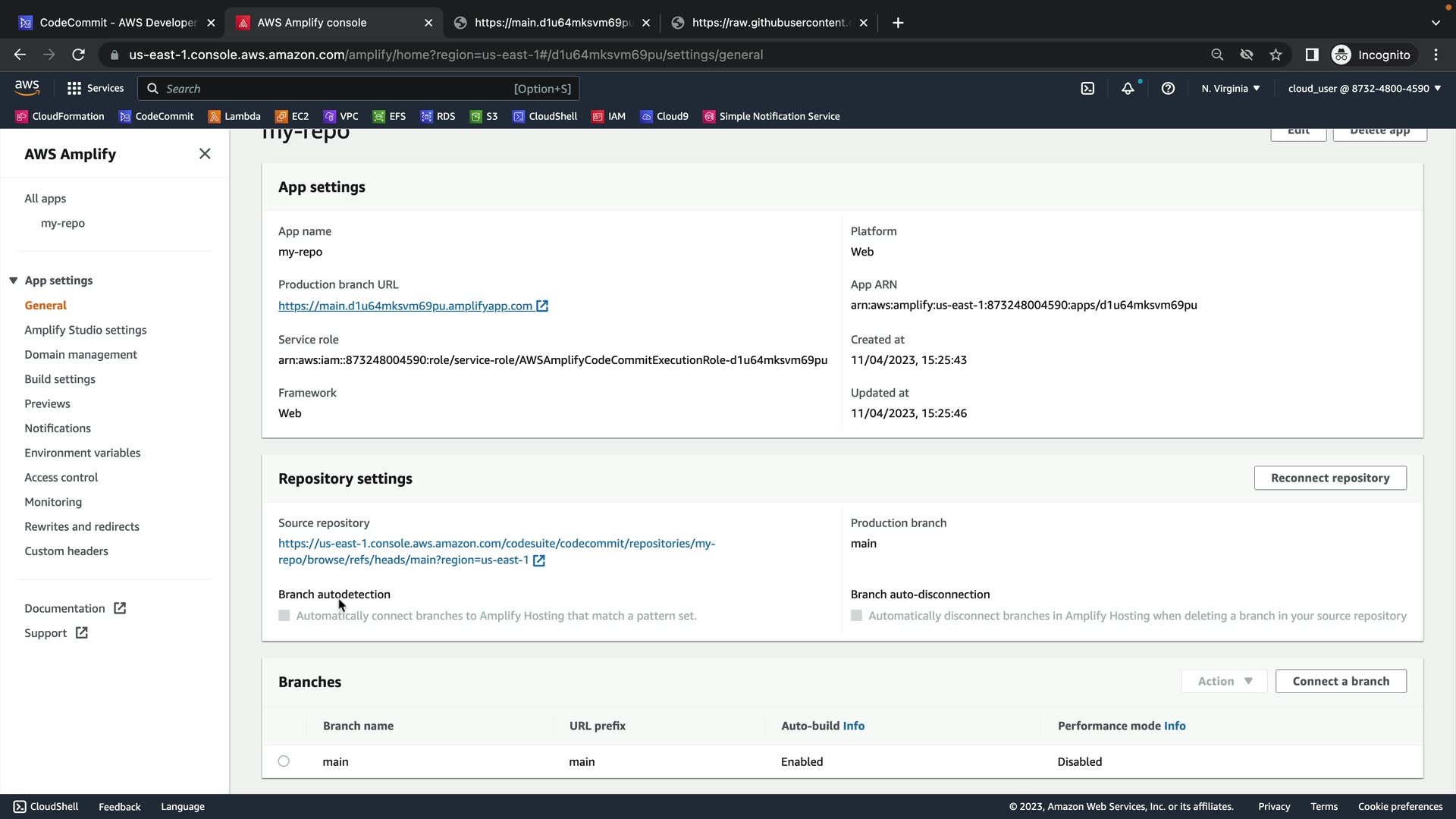Image resolution: width=1456 pixels, height=819 pixels.
Task: Expand the N. Virginia region dropdown
Action: (x=1230, y=89)
